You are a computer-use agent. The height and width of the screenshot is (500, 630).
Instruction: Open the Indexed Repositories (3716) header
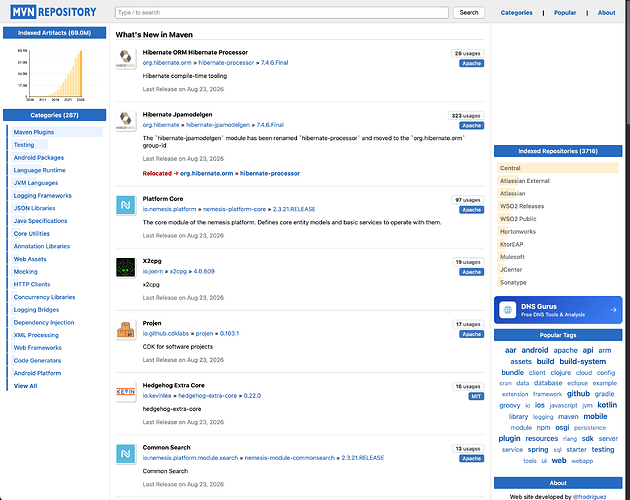pos(558,151)
